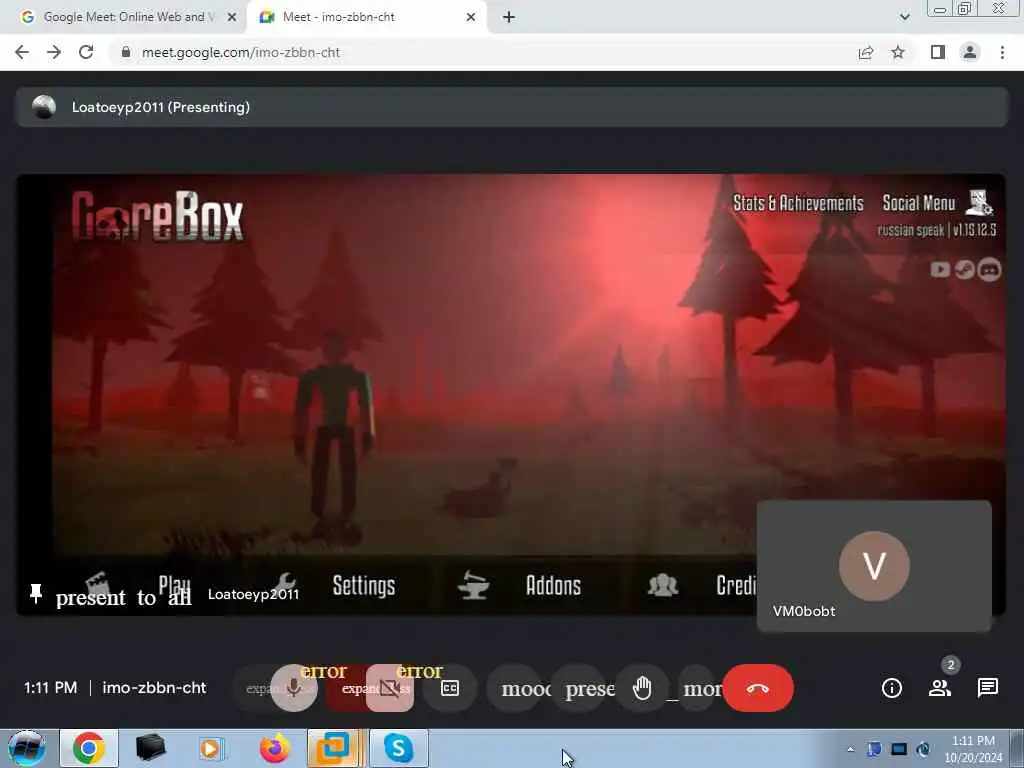Close the Meet - imo-zbbn-cht tab
This screenshot has width=1024, height=768.
pos(471,17)
